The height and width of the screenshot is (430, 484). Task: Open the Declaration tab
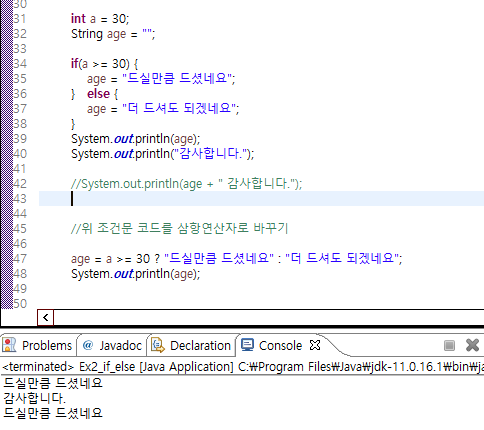(x=191, y=345)
